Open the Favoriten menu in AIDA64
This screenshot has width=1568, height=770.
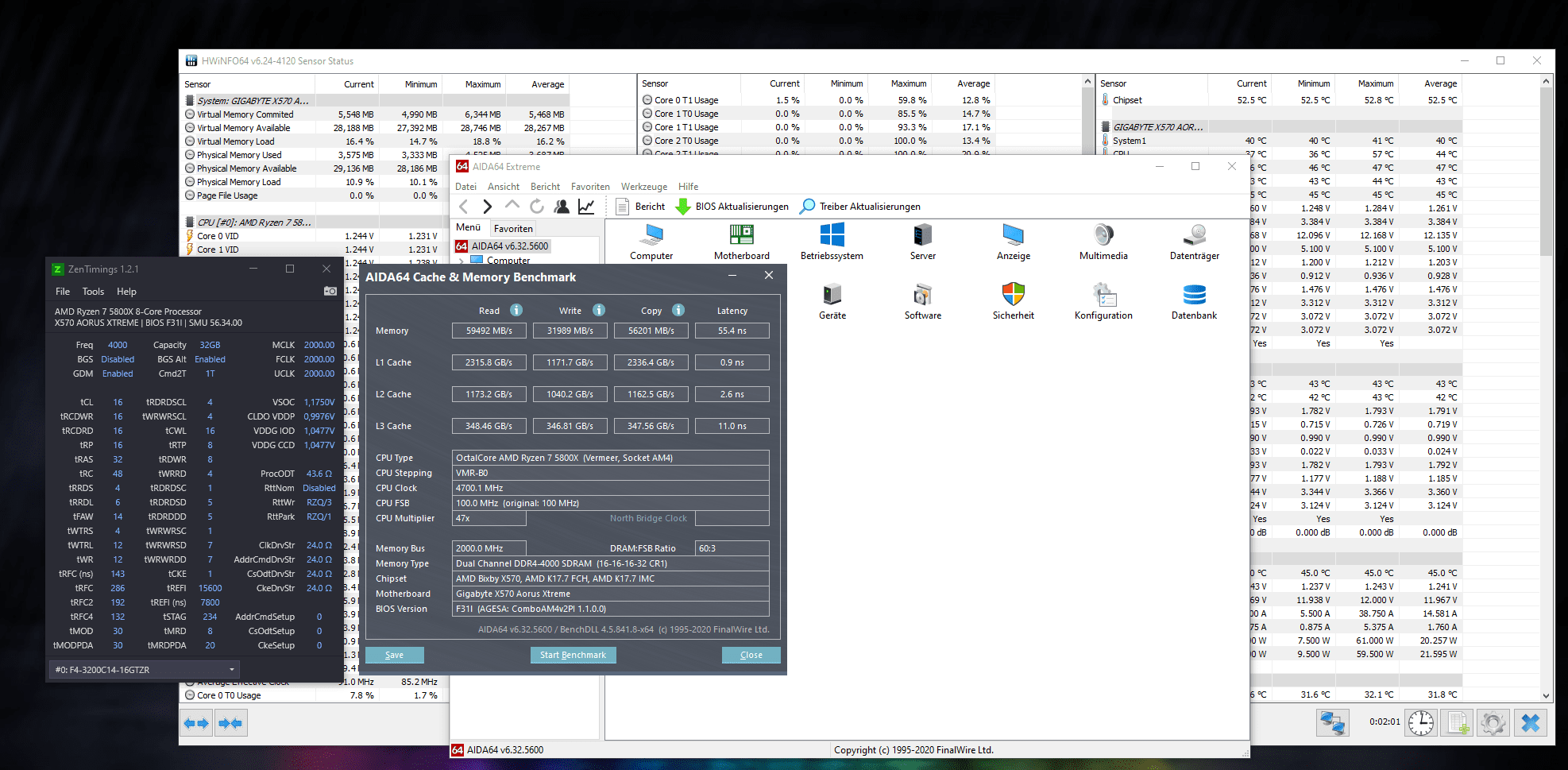pos(590,187)
